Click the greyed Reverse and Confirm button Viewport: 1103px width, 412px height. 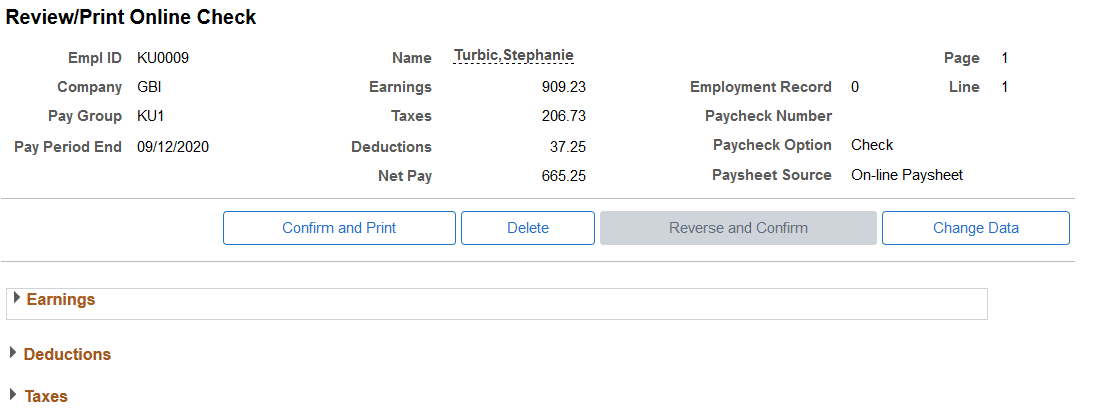pos(738,228)
